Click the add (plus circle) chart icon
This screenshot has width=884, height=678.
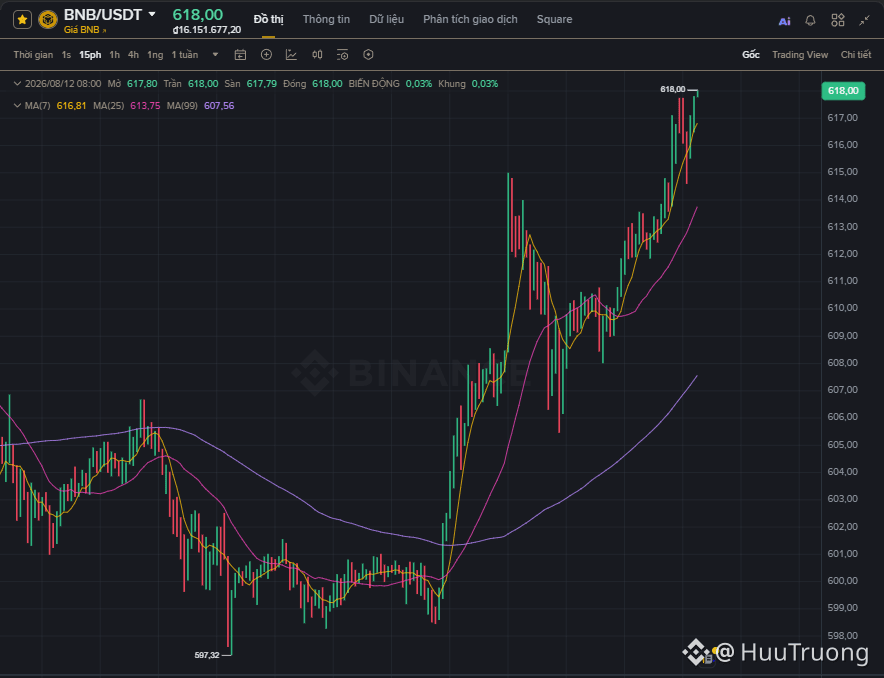tap(266, 55)
